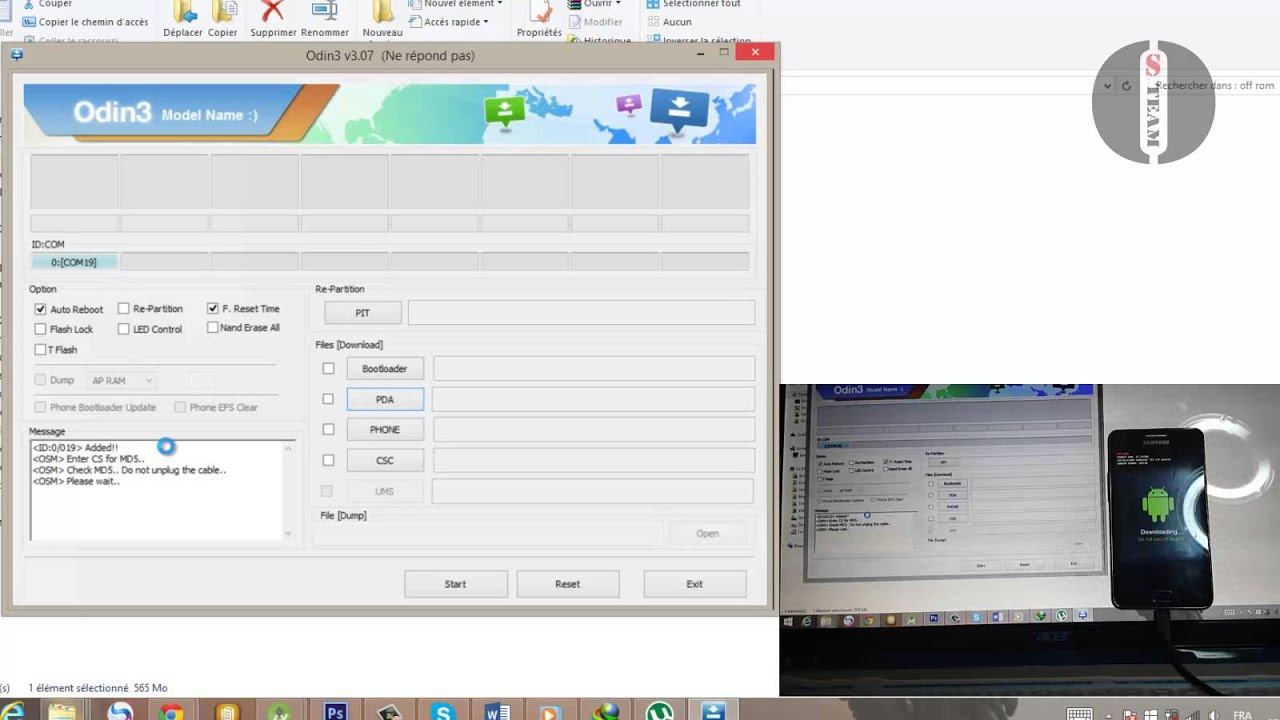This screenshot has width=1280, height=720.
Task: Click the PIT button
Action: click(362, 313)
